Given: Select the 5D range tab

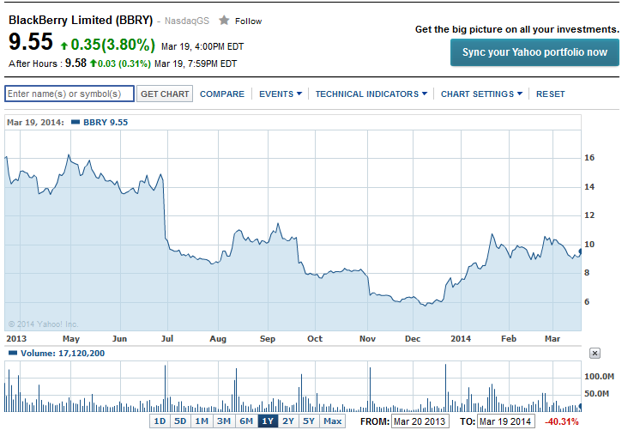Looking at the screenshot, I should (x=180, y=421).
